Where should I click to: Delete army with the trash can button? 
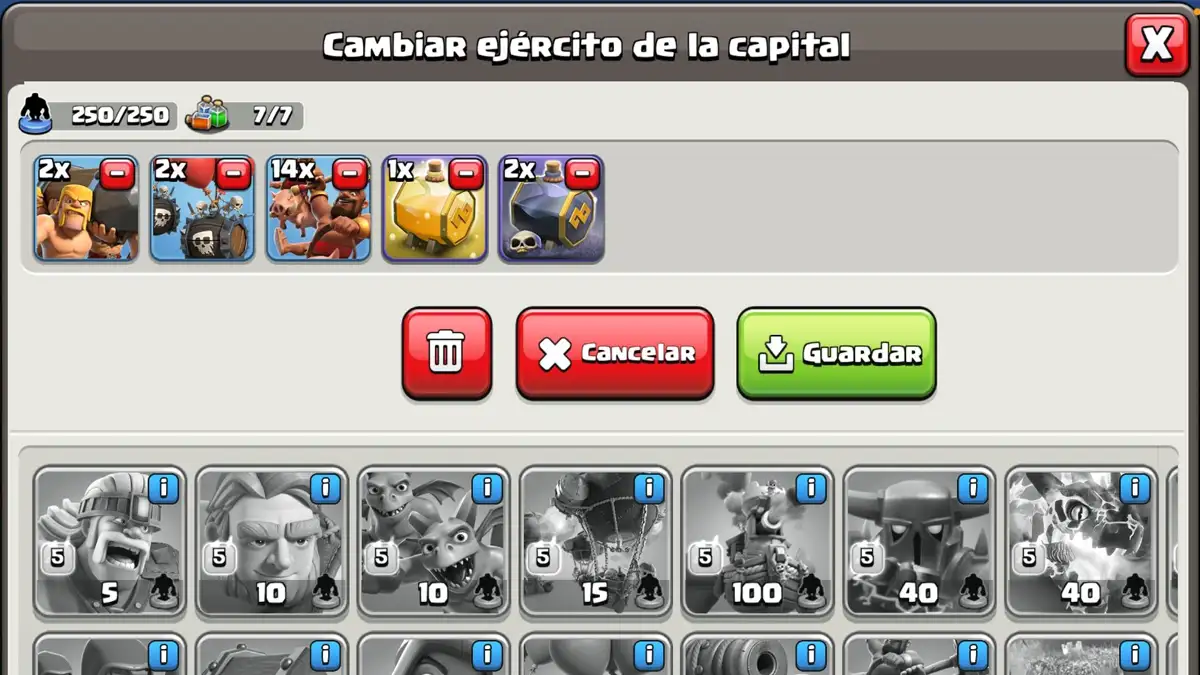pyautogui.click(x=447, y=353)
